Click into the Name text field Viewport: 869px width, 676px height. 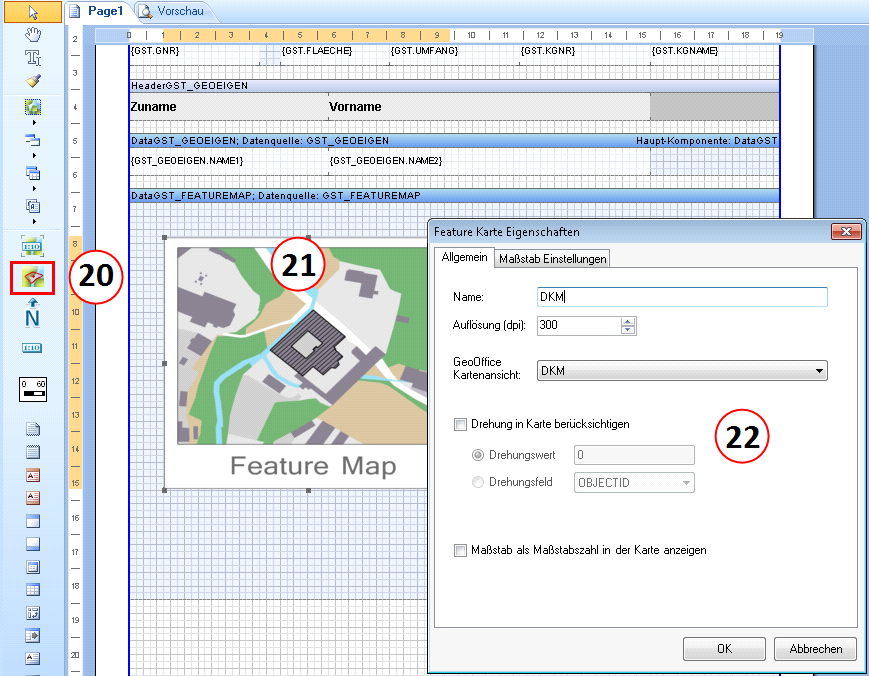682,297
